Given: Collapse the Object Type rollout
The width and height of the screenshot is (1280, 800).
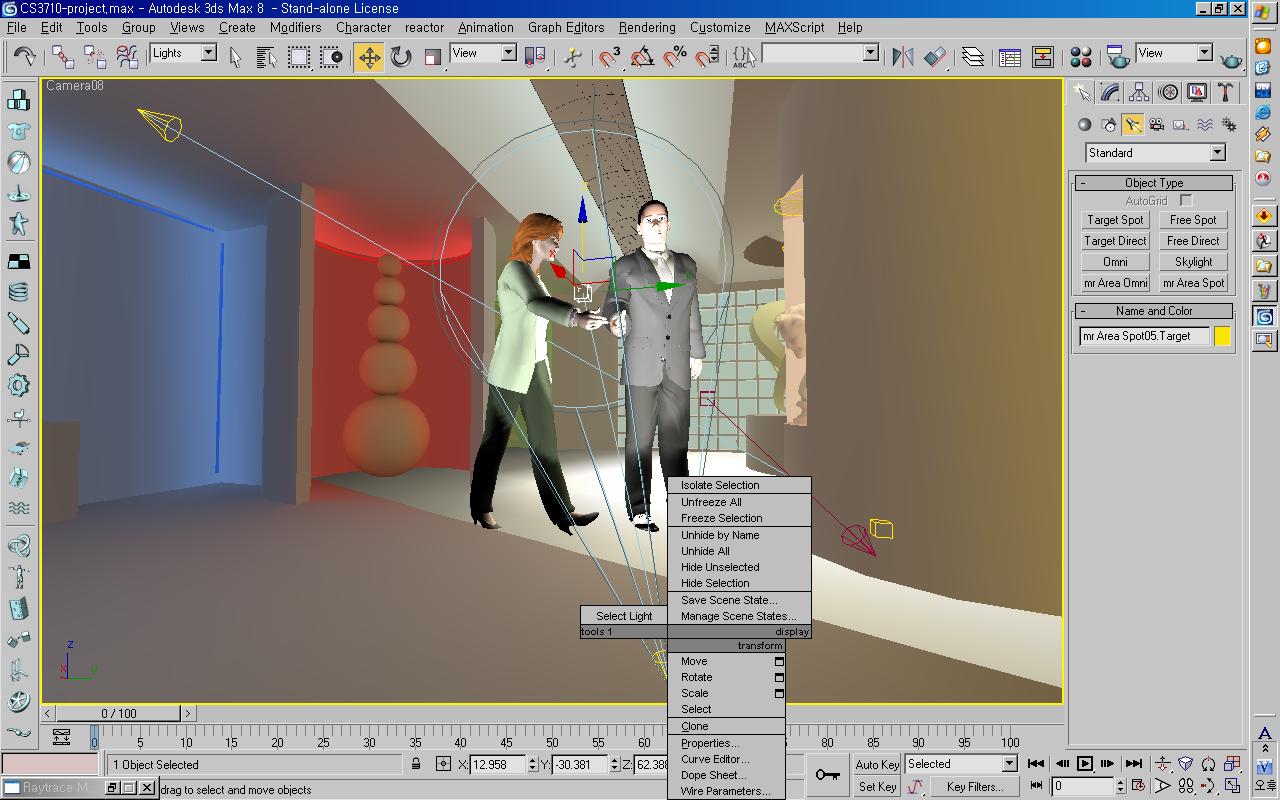Looking at the screenshot, I should (x=1153, y=183).
